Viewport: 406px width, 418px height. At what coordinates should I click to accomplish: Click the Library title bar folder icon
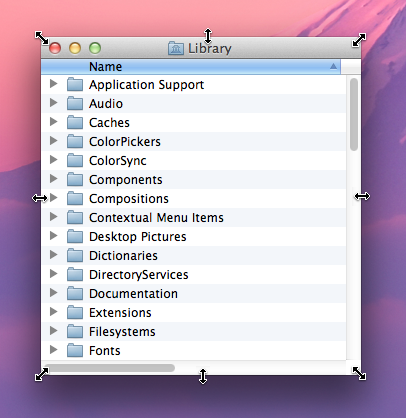pyautogui.click(x=176, y=48)
